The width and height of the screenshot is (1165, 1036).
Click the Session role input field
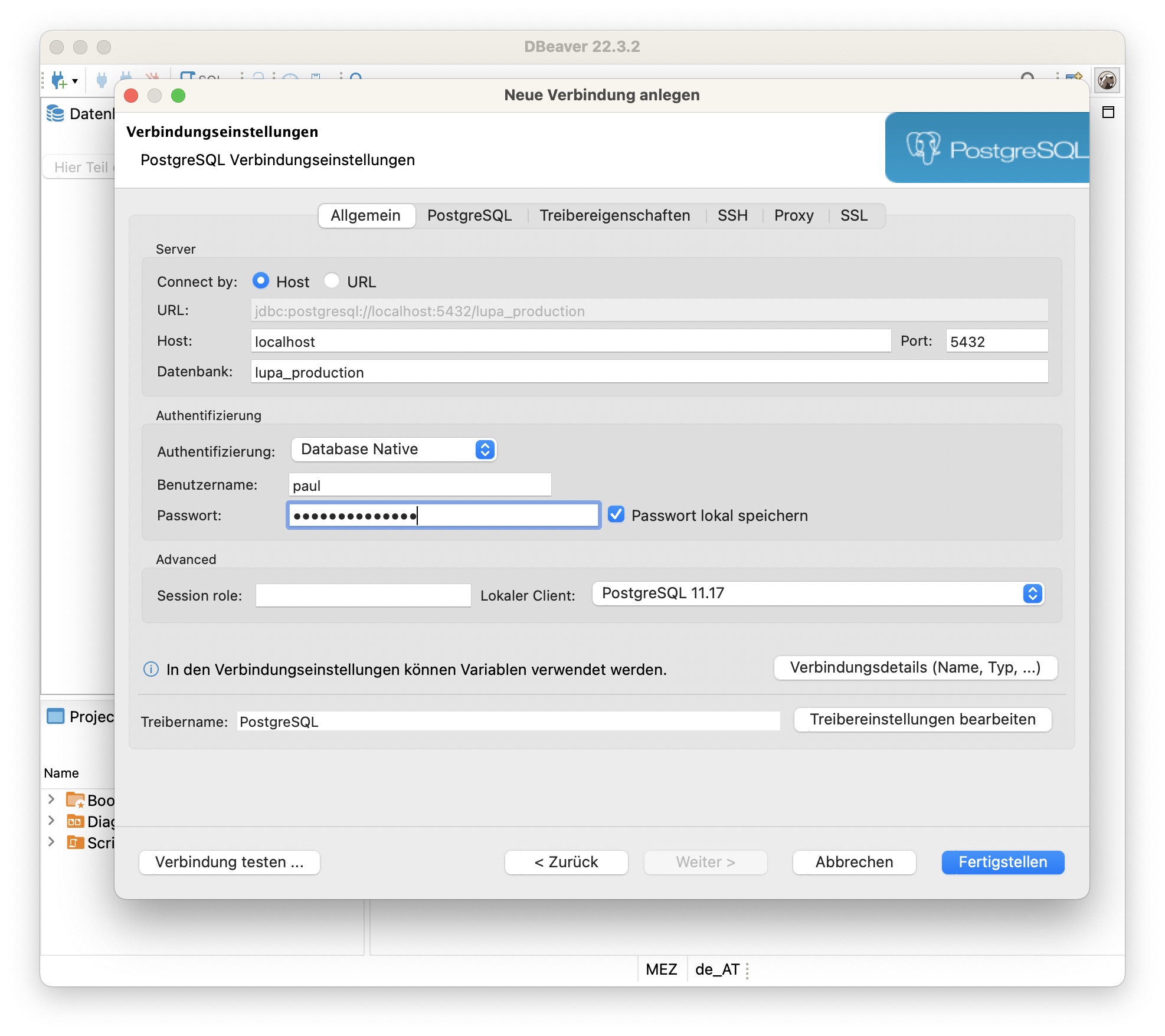point(363,595)
